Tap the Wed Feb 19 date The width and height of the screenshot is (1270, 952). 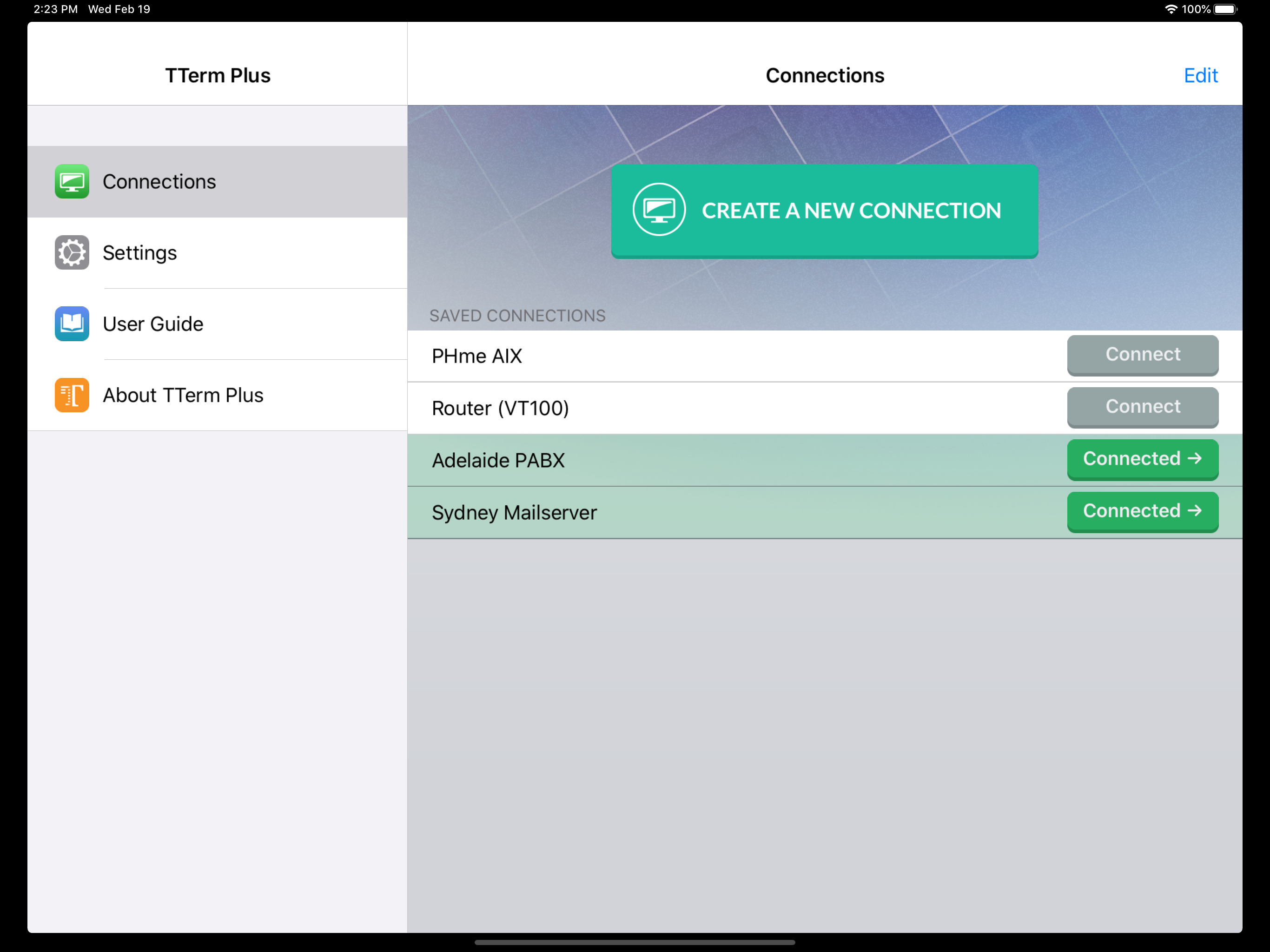[119, 9]
